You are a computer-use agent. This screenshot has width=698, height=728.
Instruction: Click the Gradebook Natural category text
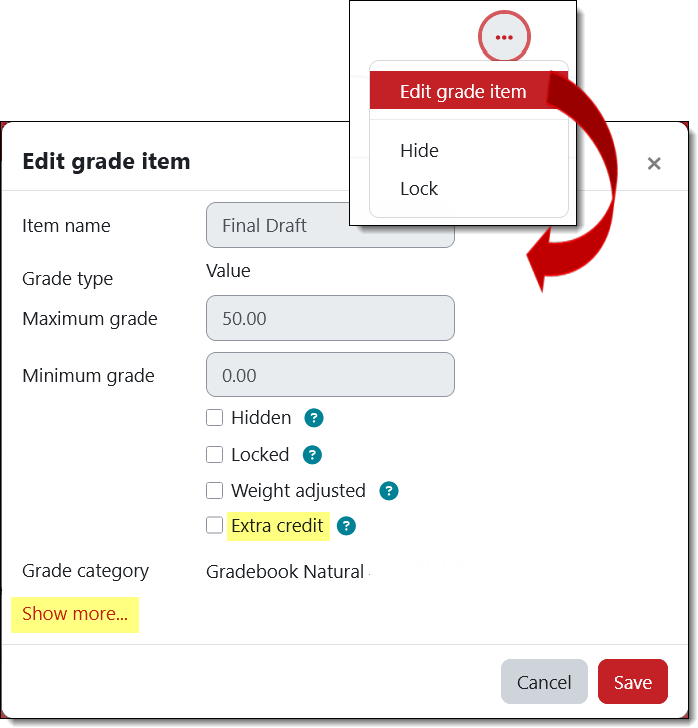click(284, 573)
